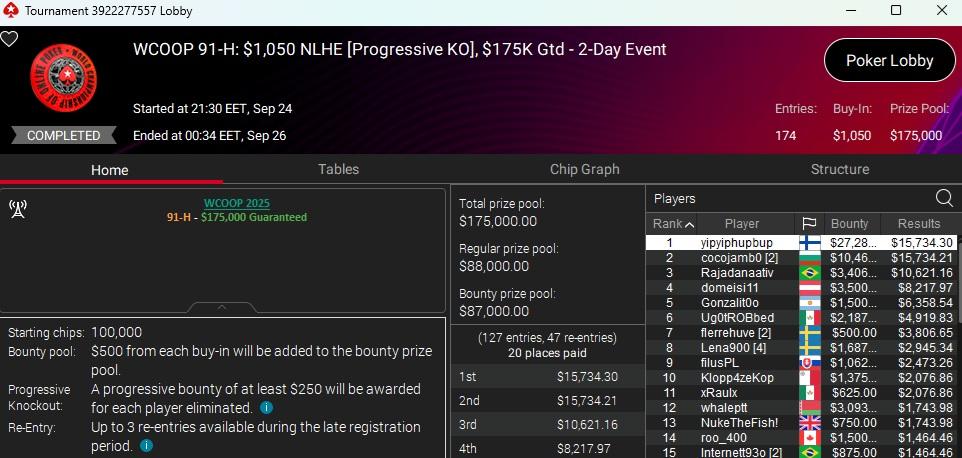The image size is (962, 458).
Task: Click the WCOOP tournament logo
Action: (x=62, y=83)
